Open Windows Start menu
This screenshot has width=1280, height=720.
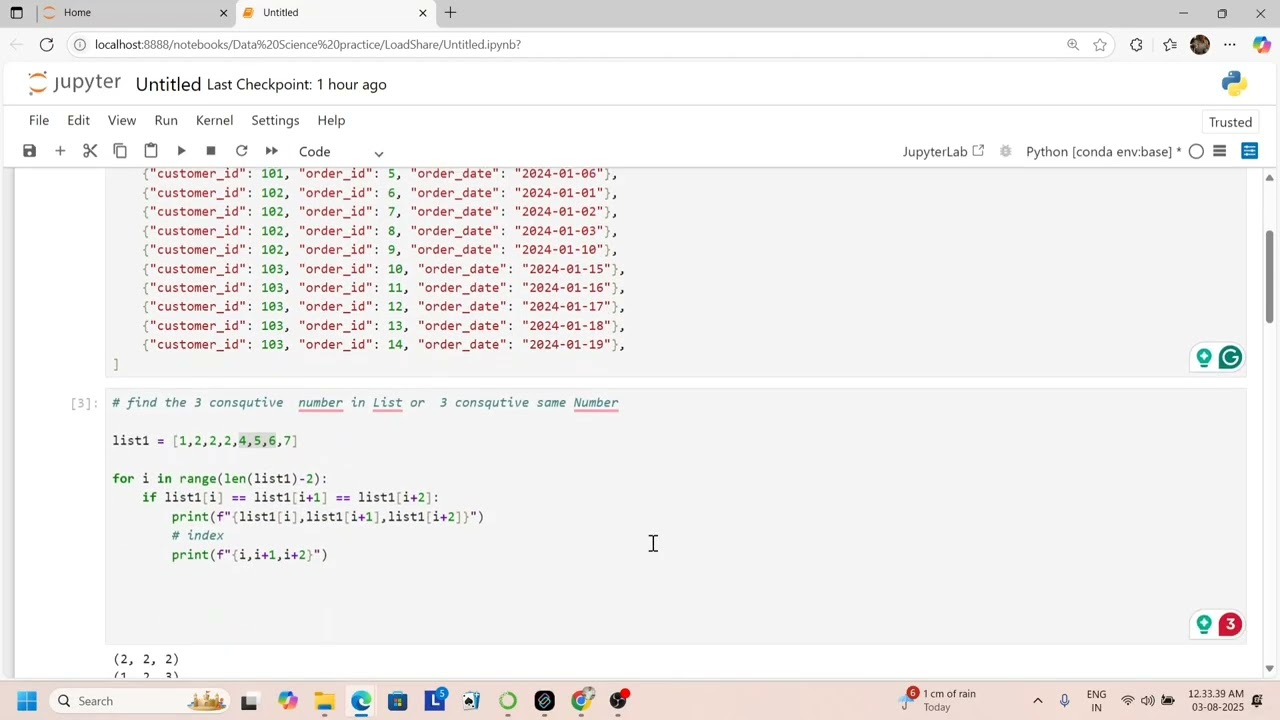point(26,701)
